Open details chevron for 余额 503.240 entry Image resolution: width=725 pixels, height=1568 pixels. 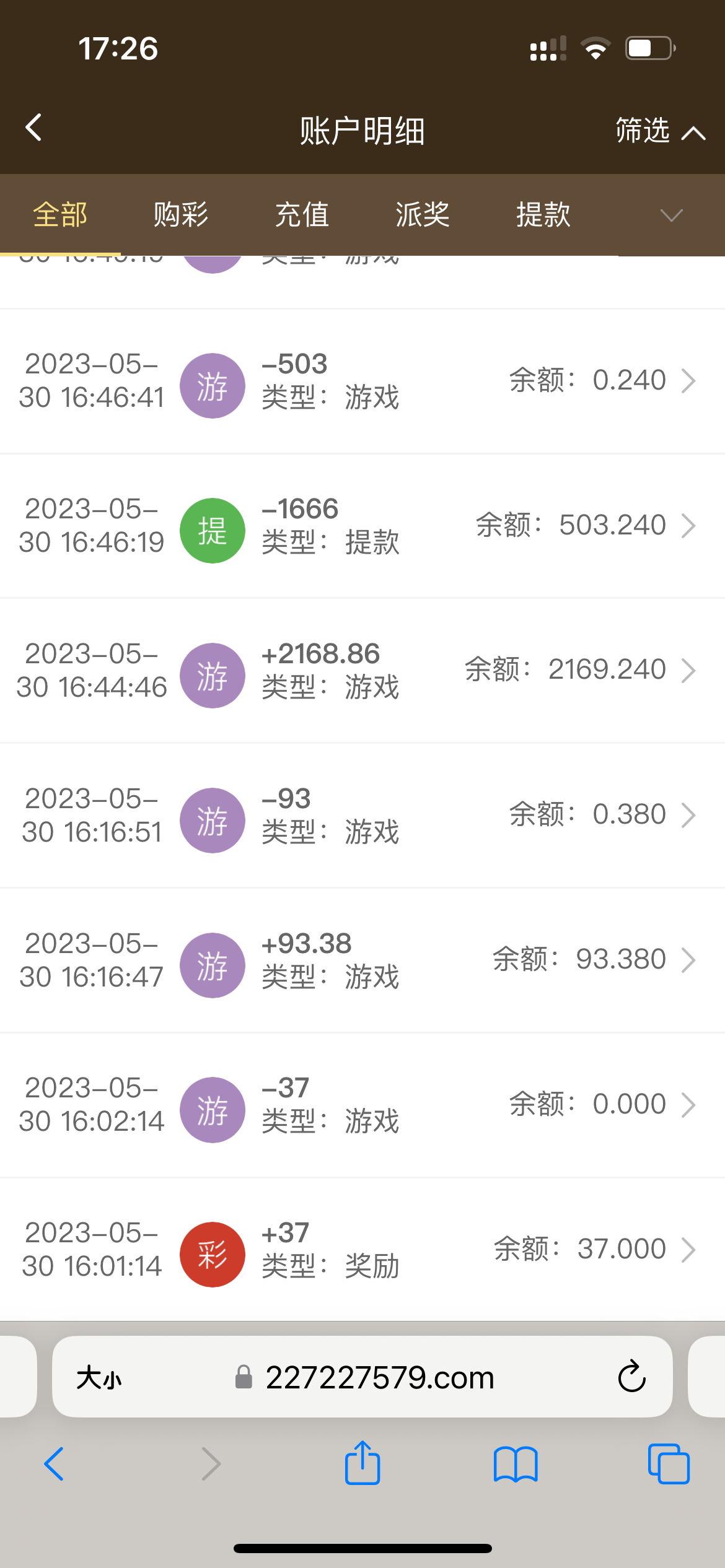pyautogui.click(x=688, y=526)
